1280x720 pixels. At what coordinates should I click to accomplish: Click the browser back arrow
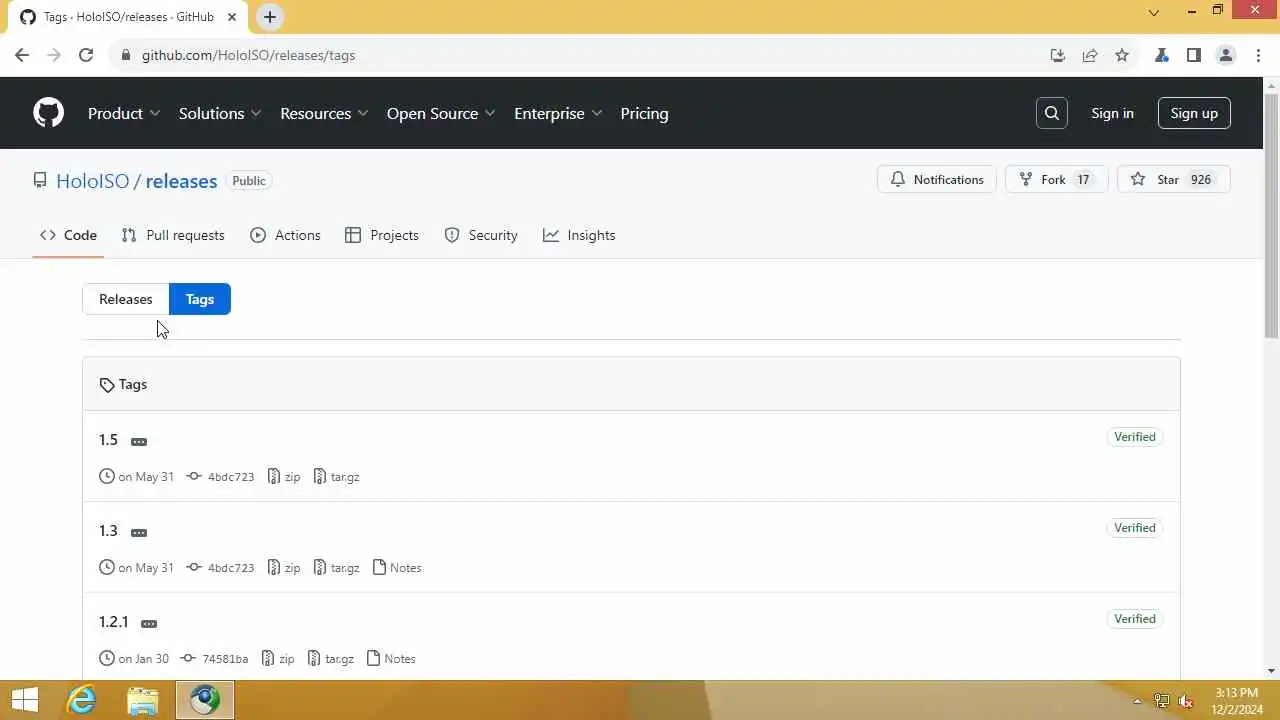point(22,55)
